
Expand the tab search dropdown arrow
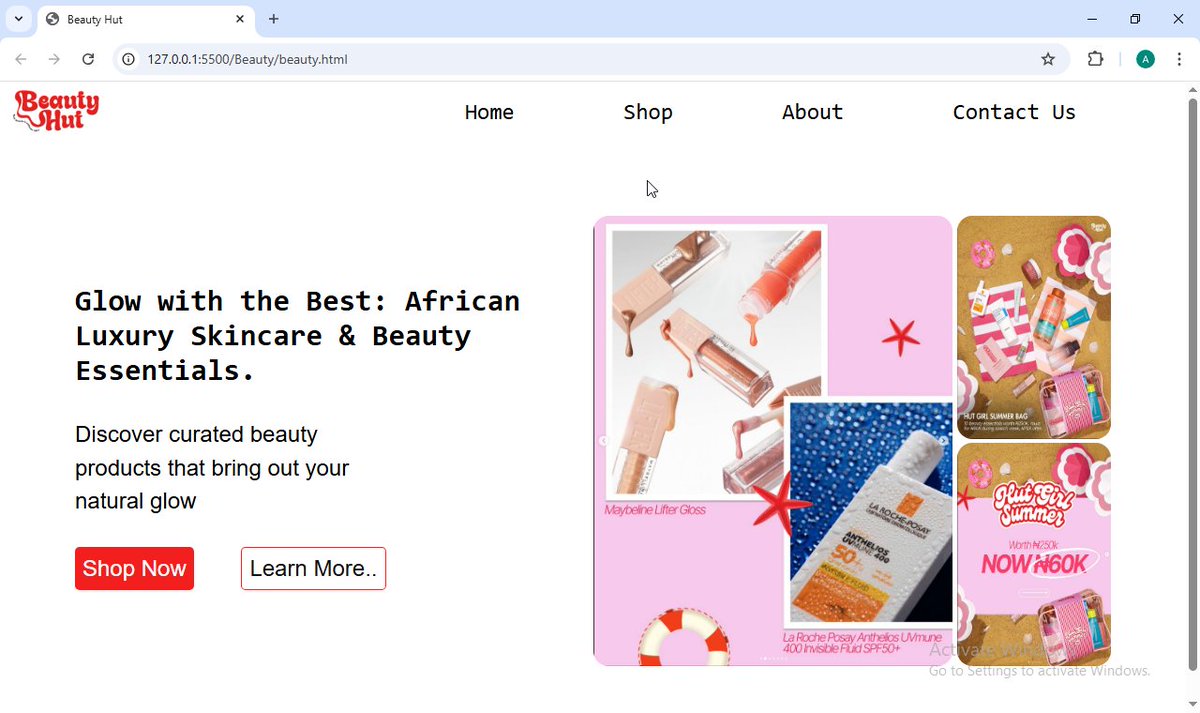click(18, 19)
